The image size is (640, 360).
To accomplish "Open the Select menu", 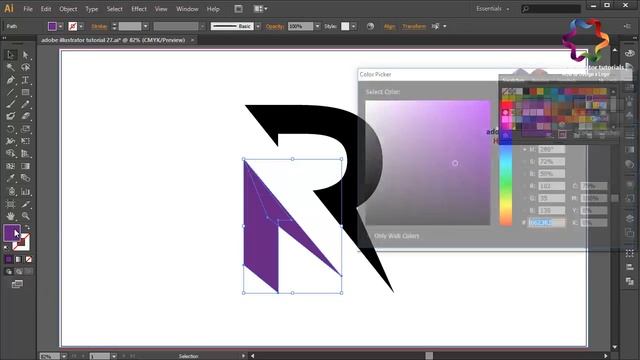I will coord(114,9).
